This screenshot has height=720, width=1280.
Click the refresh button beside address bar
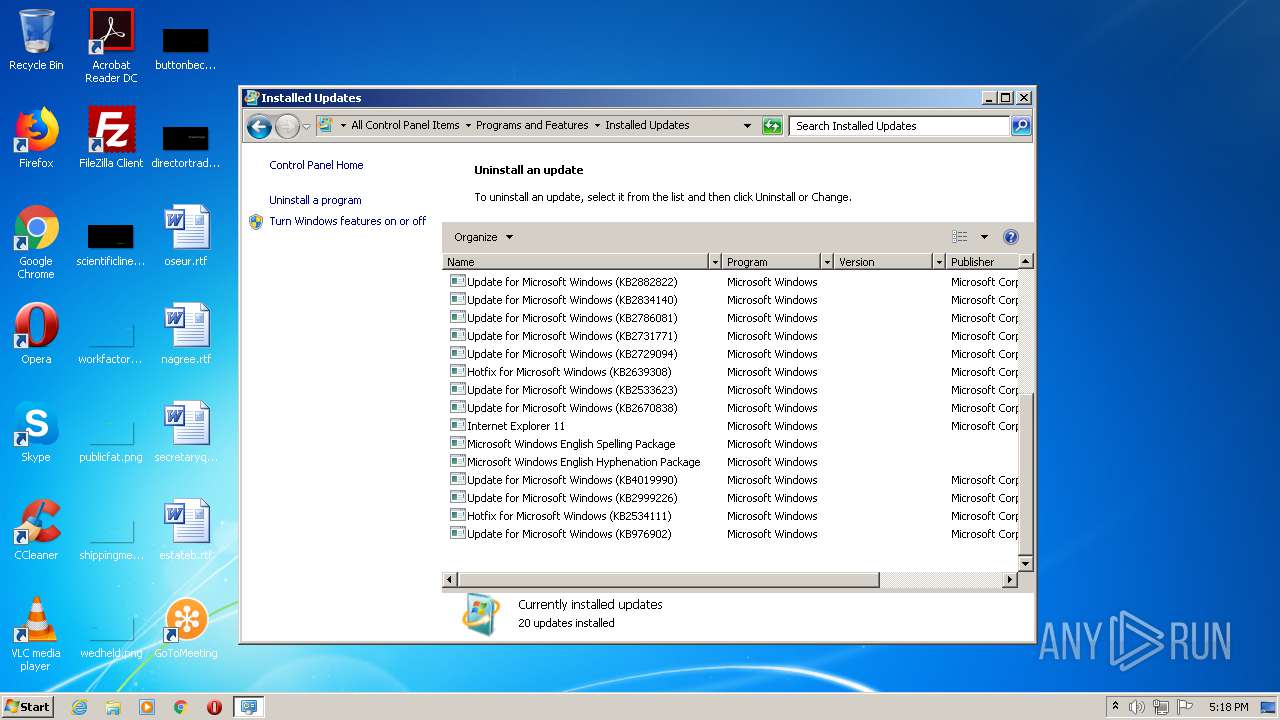[x=772, y=126]
